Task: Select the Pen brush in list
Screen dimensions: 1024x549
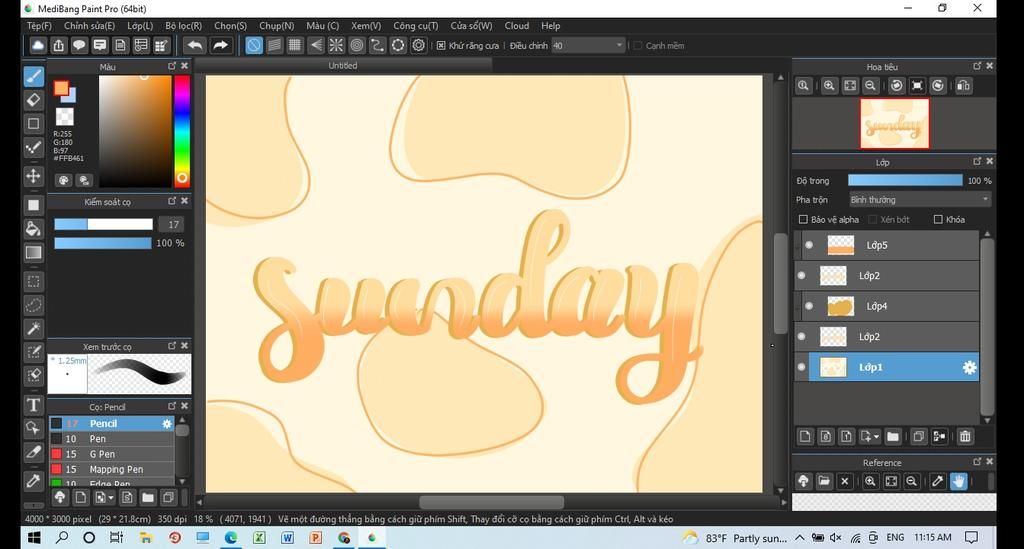Action: pyautogui.click(x=112, y=439)
